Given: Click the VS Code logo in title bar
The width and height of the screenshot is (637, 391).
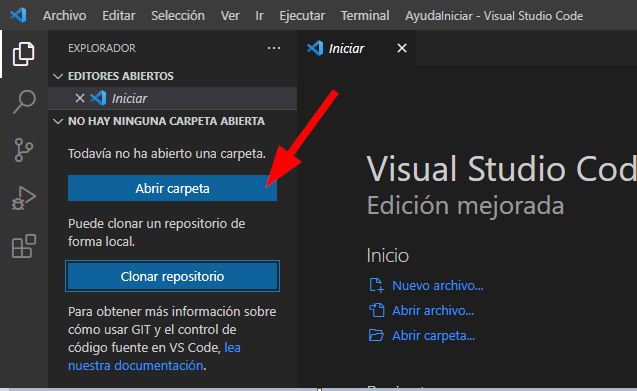Looking at the screenshot, I should click(x=18, y=15).
